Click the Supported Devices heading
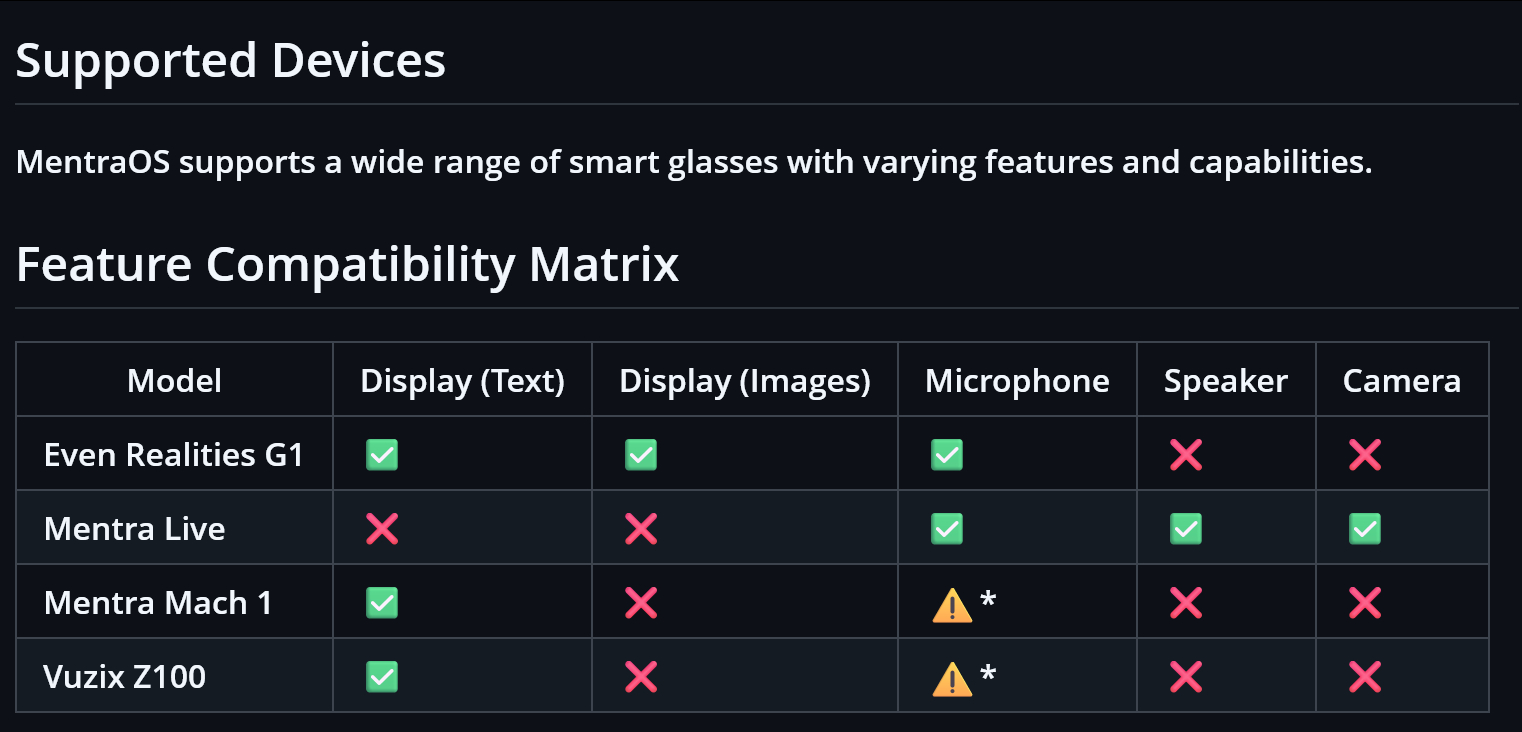 [231, 61]
